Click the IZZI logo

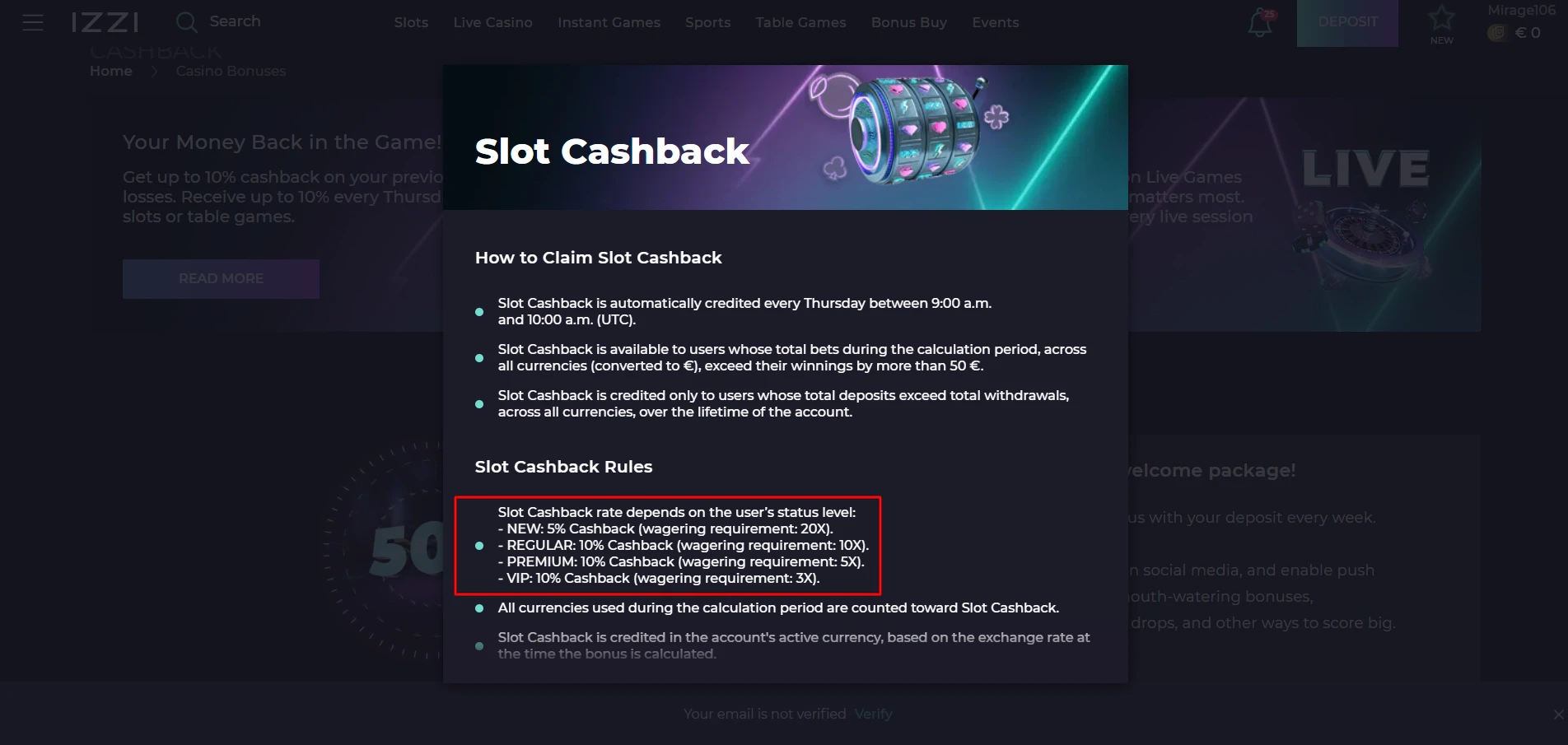[105, 22]
